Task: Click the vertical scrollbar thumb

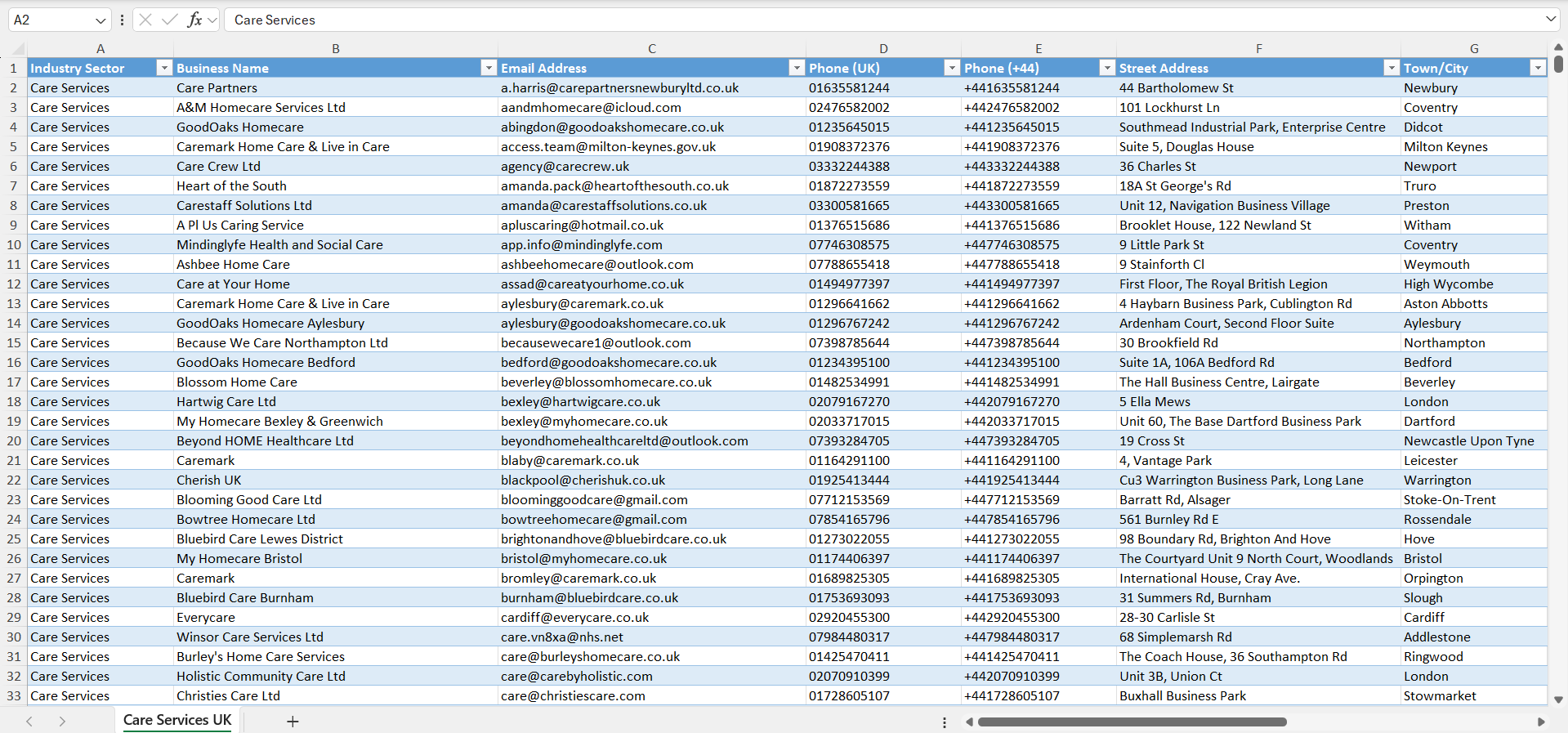Action: click(1558, 63)
